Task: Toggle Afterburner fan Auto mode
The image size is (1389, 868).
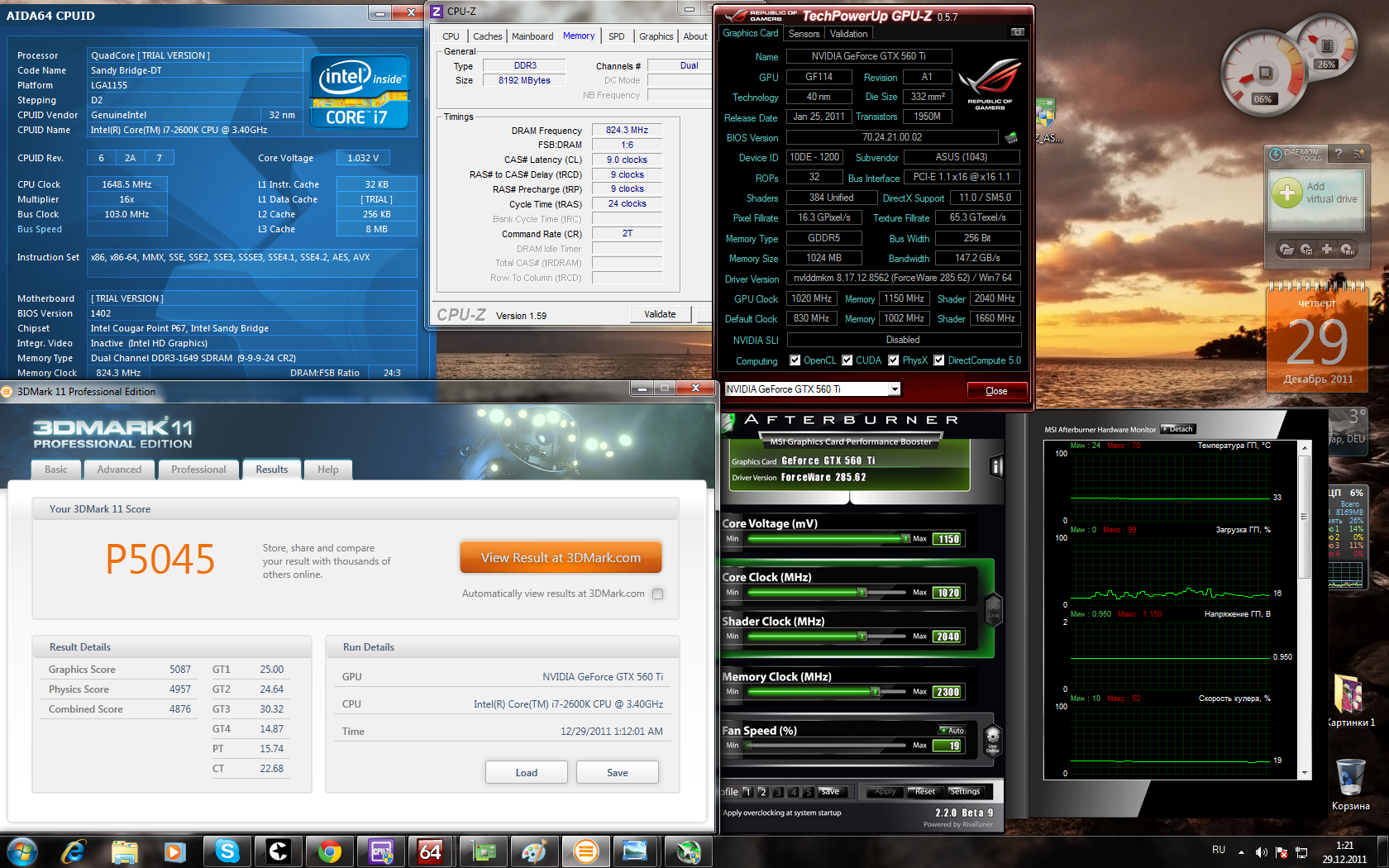Action: coord(952,730)
